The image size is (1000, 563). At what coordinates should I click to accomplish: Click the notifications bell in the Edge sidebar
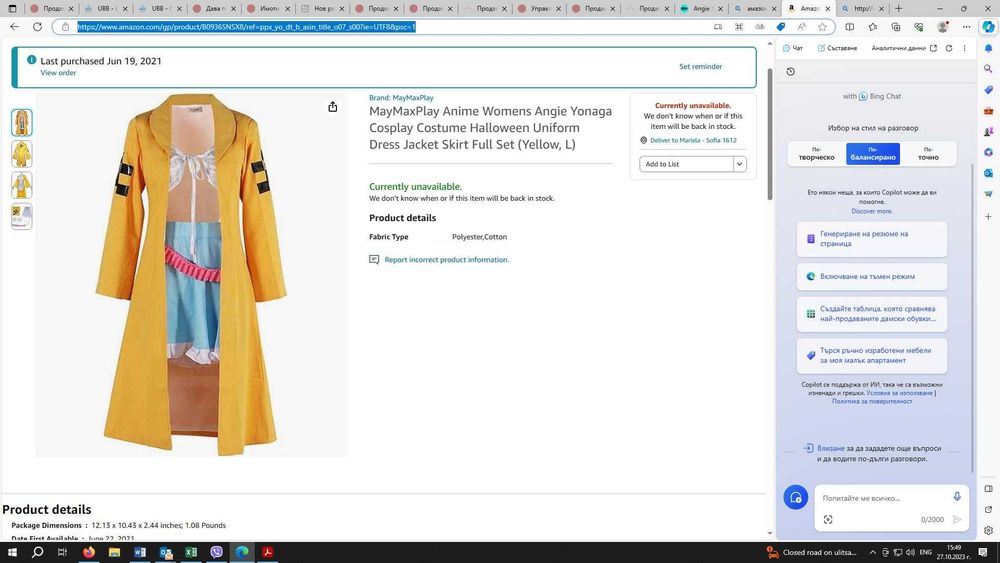pyautogui.click(x=988, y=48)
